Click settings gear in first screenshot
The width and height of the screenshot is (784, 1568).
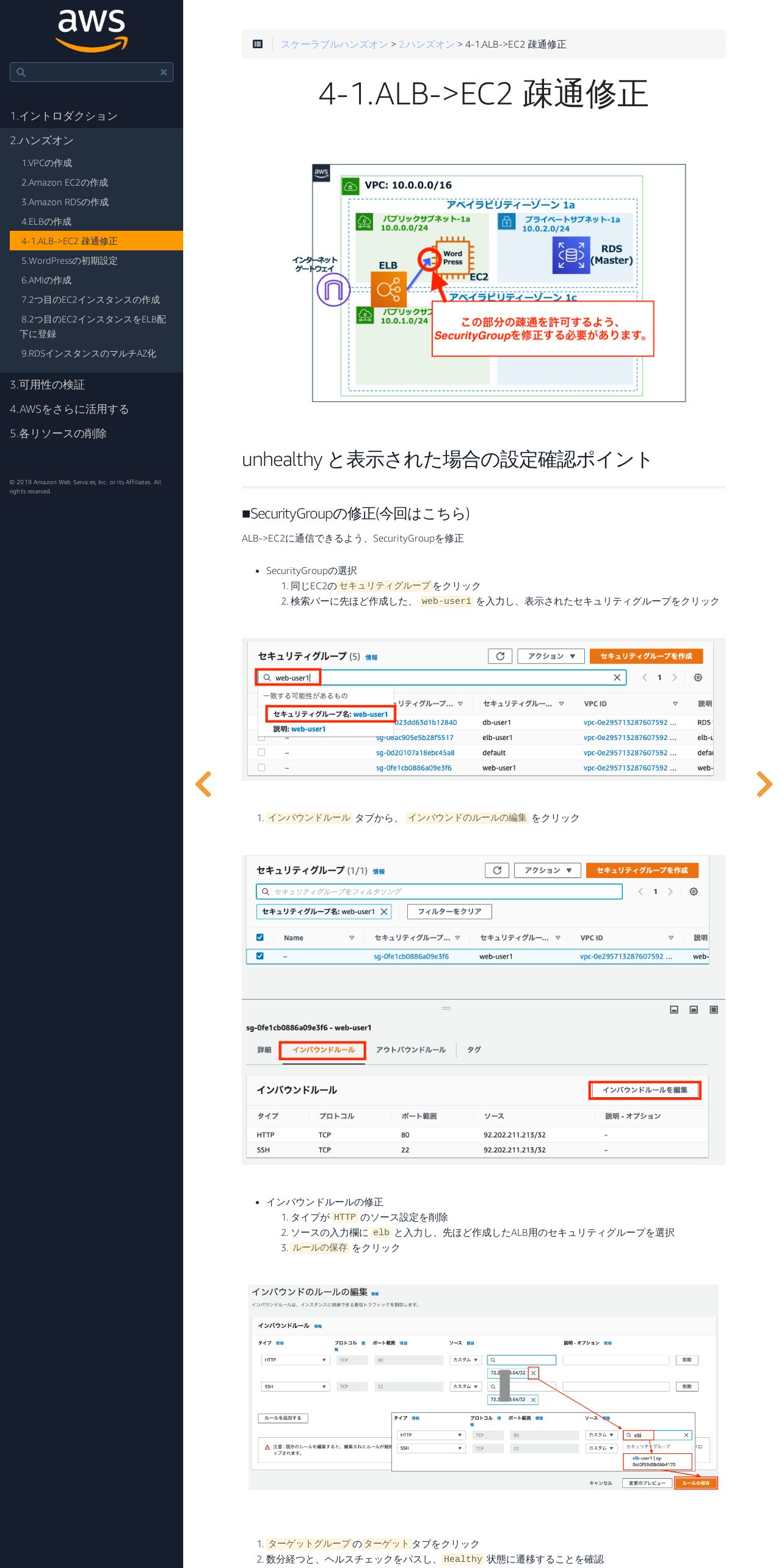point(698,678)
